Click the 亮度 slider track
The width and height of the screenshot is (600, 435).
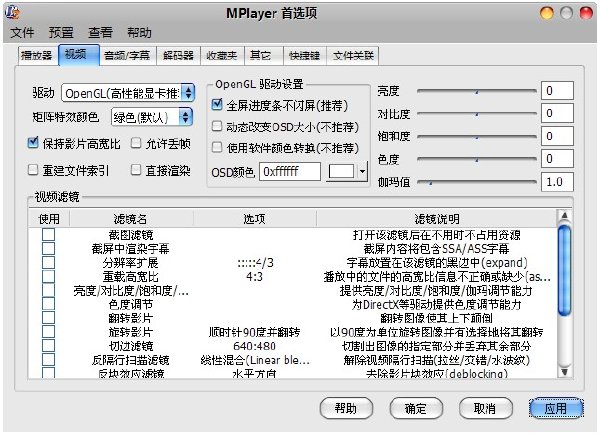coord(476,91)
